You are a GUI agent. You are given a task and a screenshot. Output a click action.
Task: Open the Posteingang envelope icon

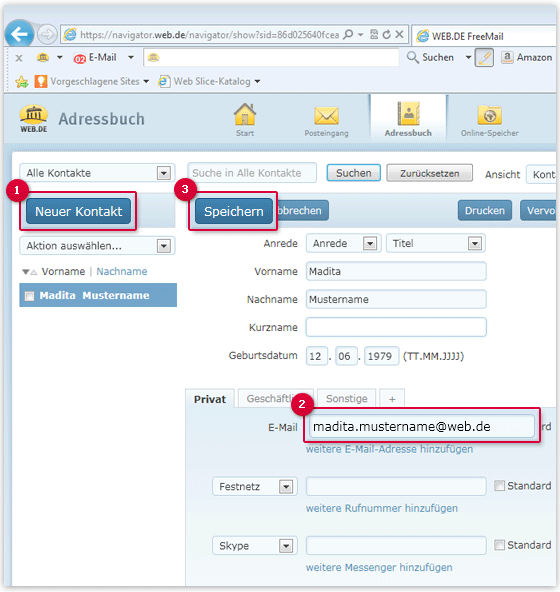(327, 116)
